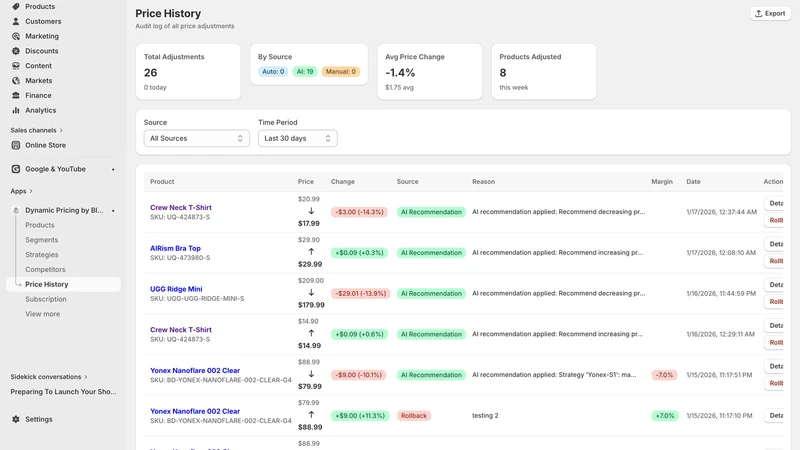Click the Date column header
The image size is (800, 450).
coord(693,182)
